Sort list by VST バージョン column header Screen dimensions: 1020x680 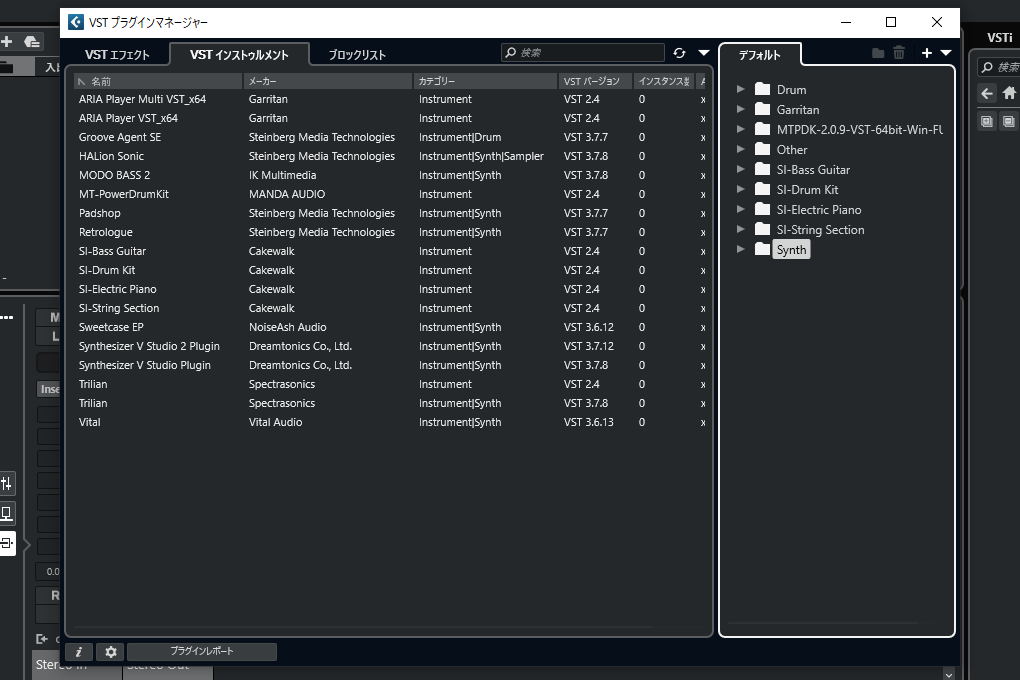(595, 81)
